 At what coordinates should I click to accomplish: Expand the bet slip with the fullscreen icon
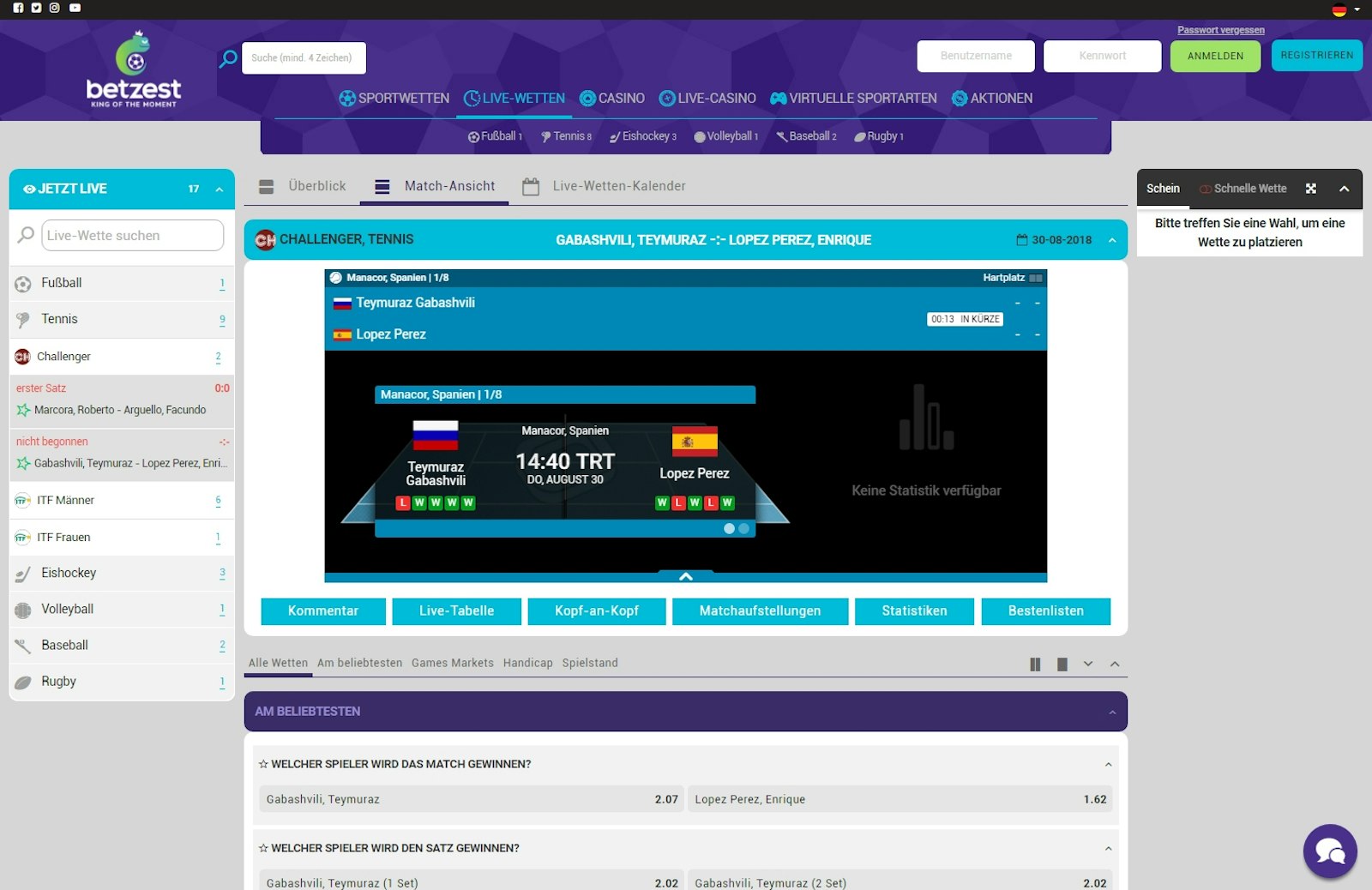pos(1311,188)
